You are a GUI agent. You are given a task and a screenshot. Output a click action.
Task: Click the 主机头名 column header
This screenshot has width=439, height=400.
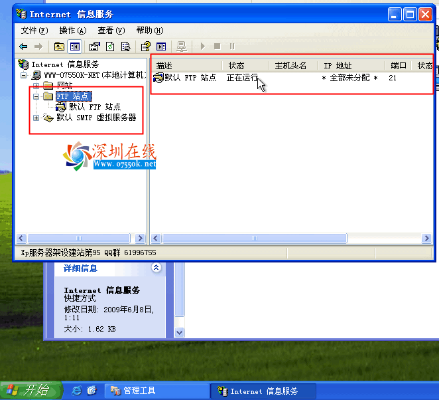[x=293, y=65]
